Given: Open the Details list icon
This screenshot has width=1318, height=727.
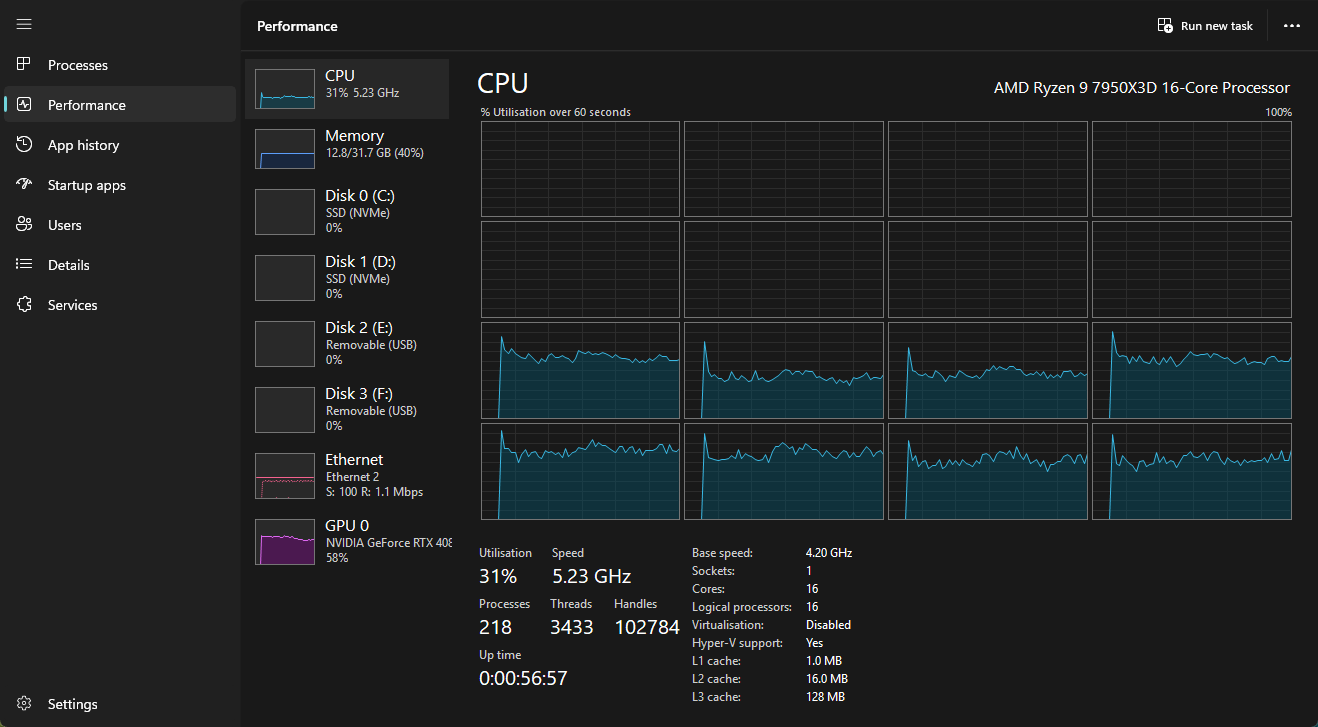Looking at the screenshot, I should (25, 265).
